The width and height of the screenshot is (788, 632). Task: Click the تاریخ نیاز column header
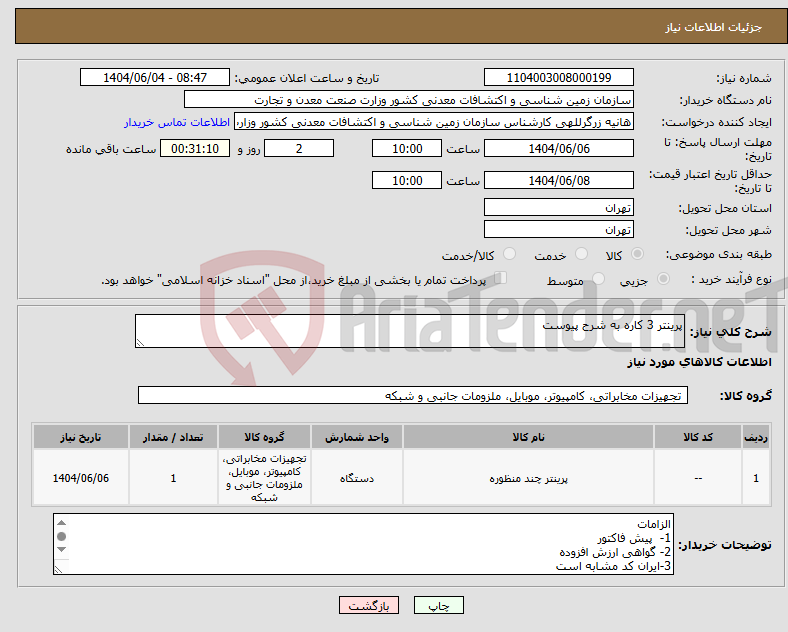(x=81, y=437)
